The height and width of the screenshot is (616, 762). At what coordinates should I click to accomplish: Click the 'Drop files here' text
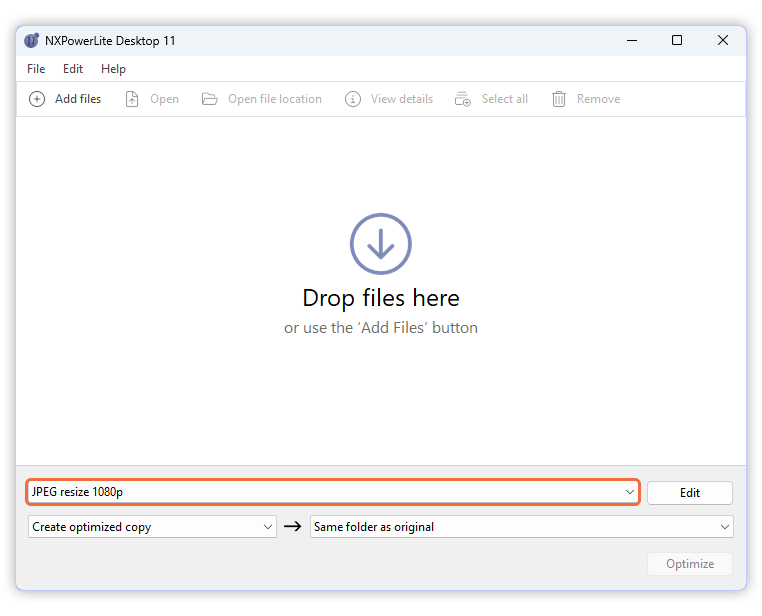coord(381,298)
